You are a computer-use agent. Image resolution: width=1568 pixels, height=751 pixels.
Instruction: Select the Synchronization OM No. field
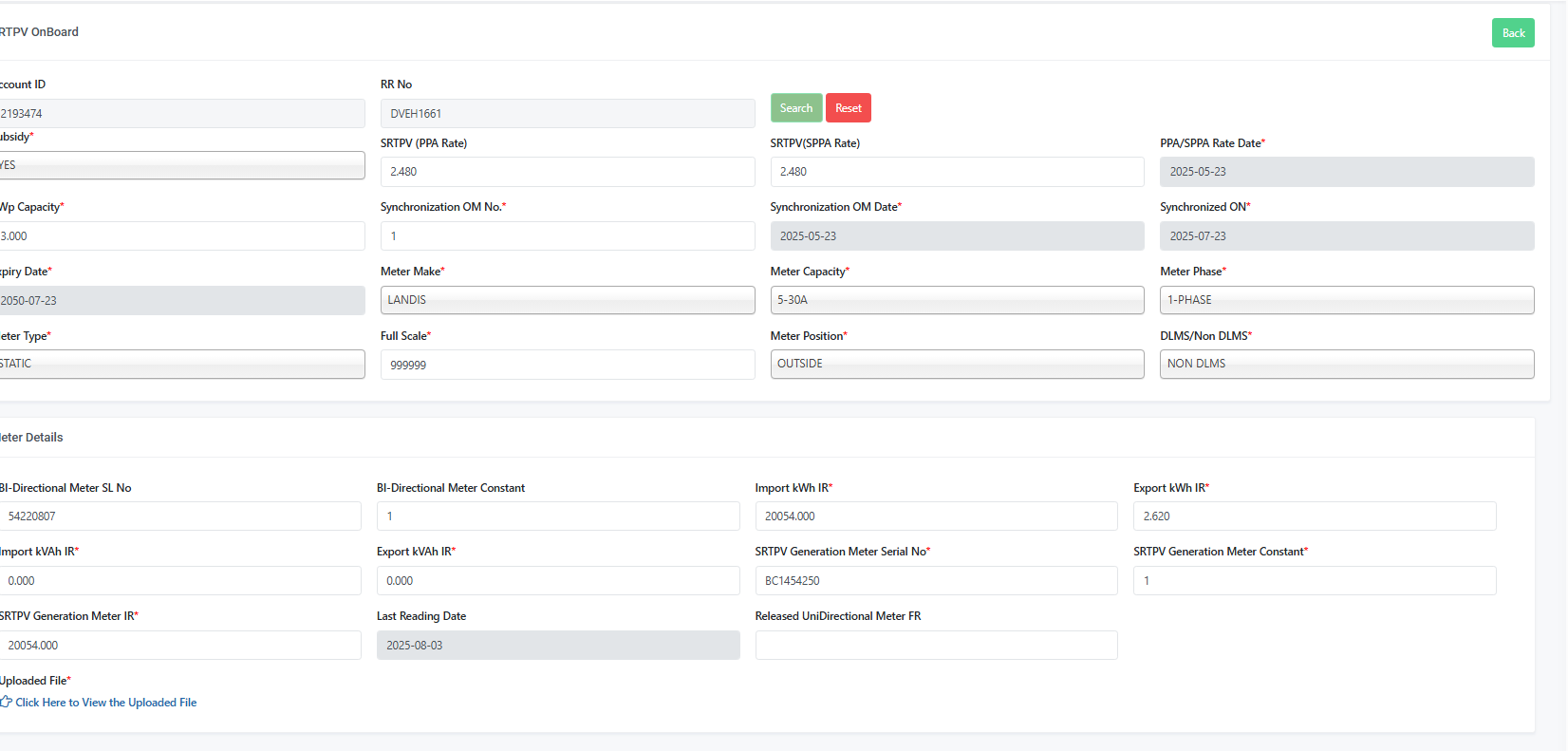tap(567, 236)
